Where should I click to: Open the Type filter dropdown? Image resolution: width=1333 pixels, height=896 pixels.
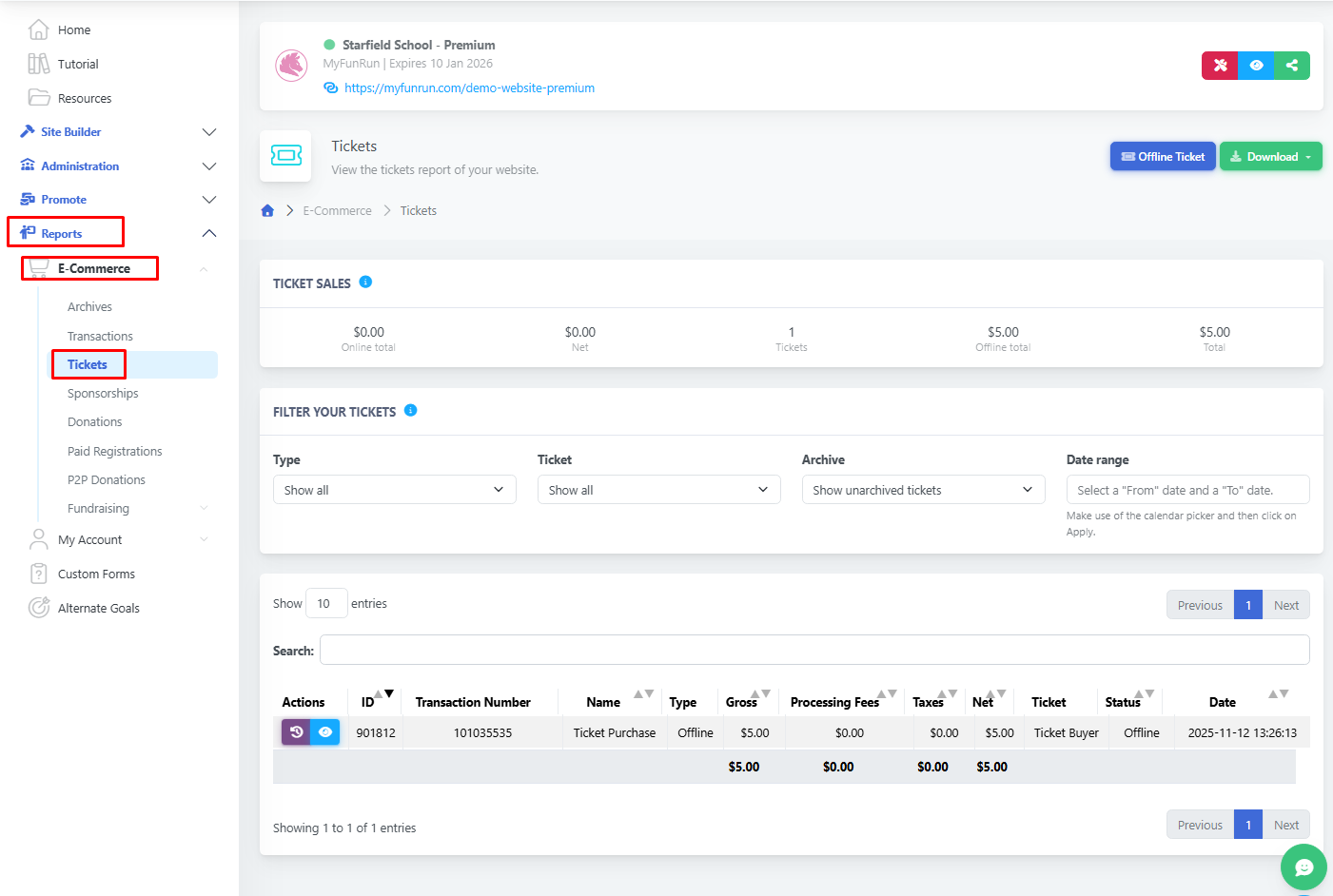tap(394, 490)
